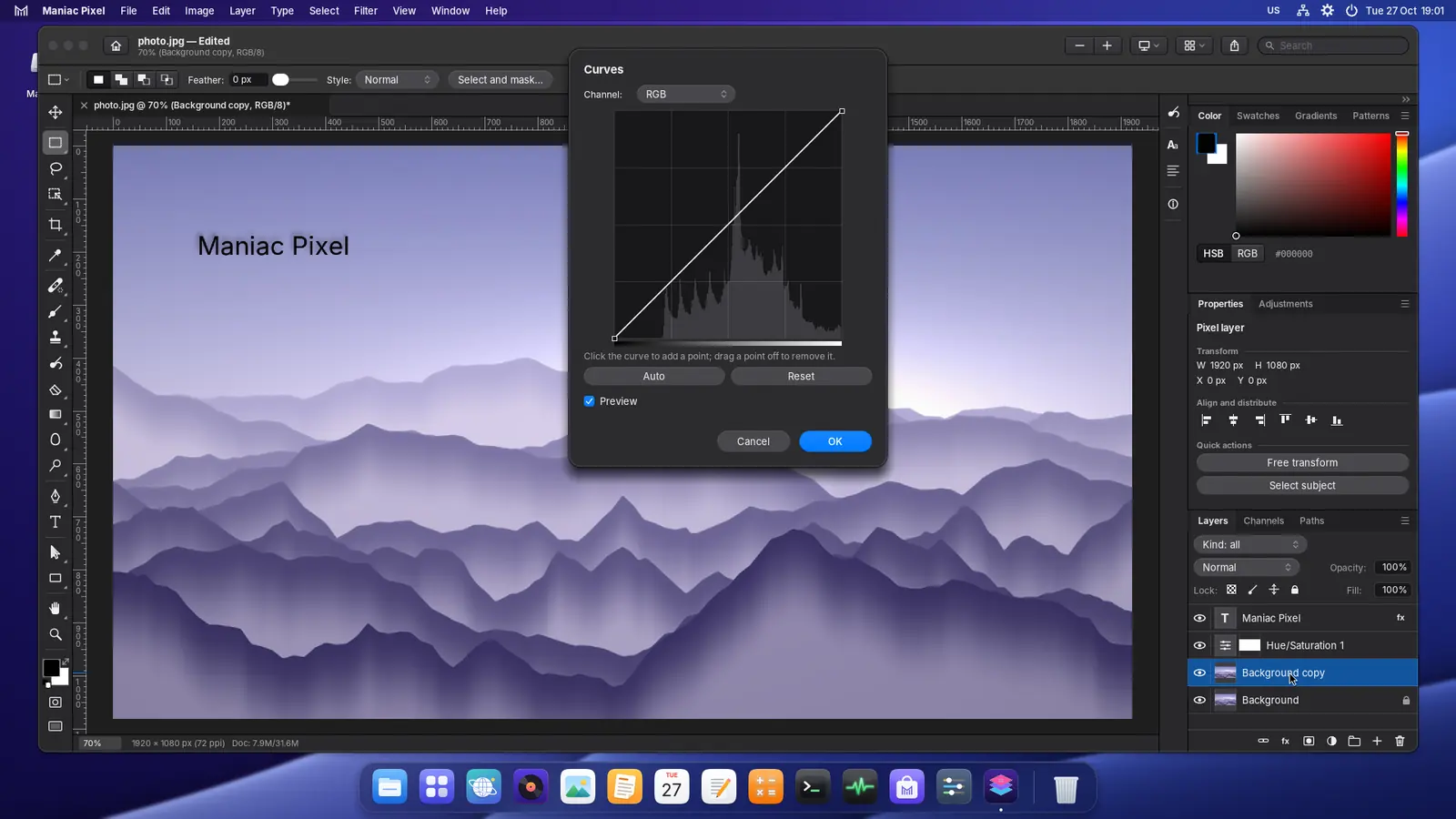Switch to the Channels tab
This screenshot has height=819, width=1456.
pos(1264,521)
